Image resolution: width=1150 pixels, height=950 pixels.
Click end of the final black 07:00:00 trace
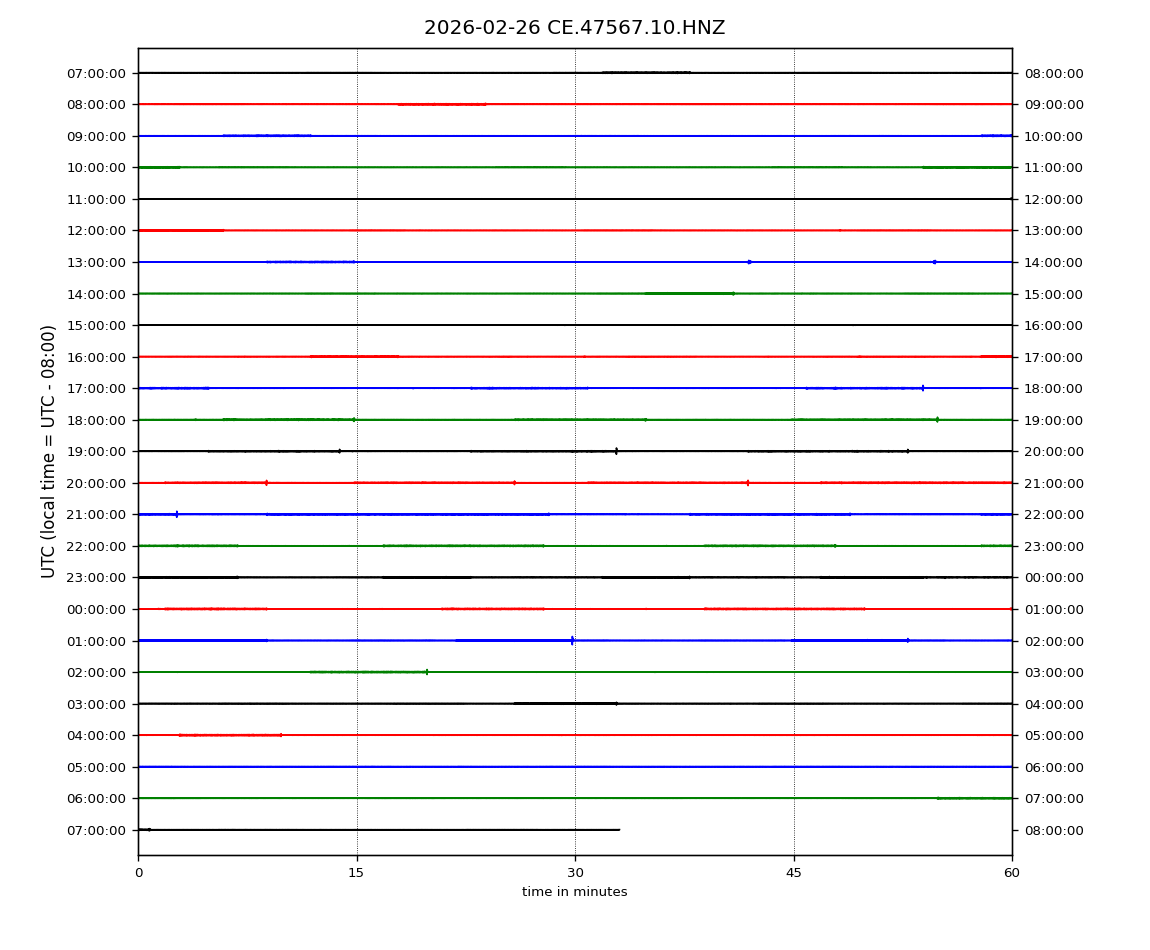tap(619, 830)
